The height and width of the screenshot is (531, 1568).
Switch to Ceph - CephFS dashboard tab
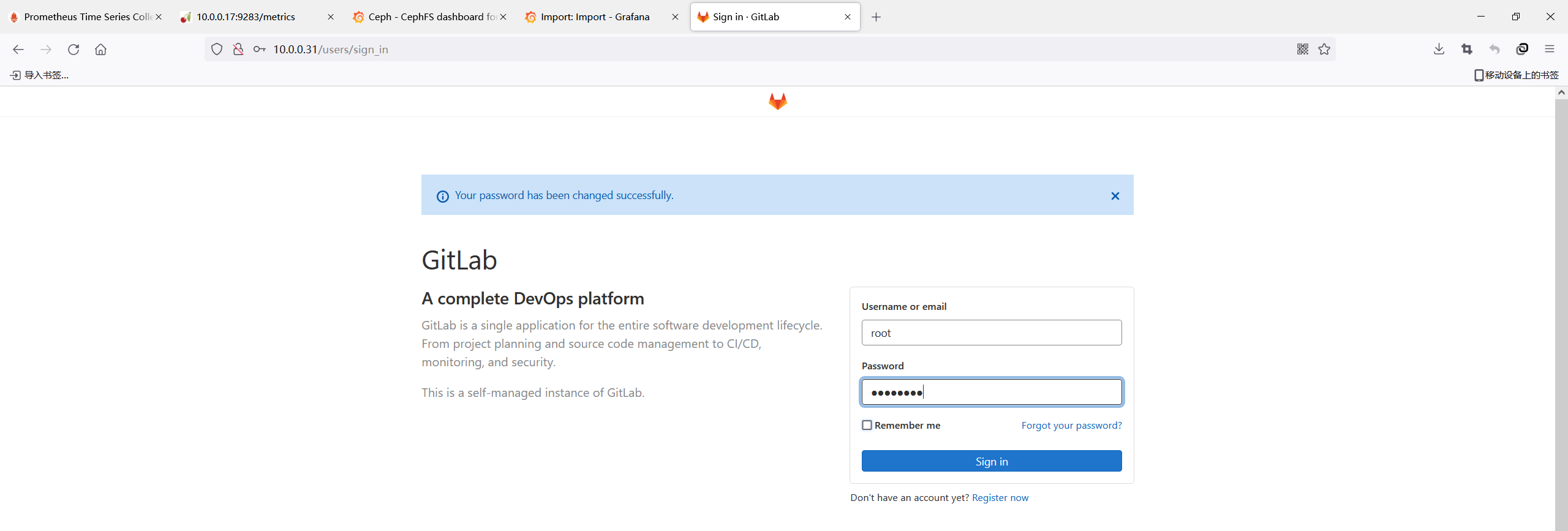pyautogui.click(x=430, y=17)
